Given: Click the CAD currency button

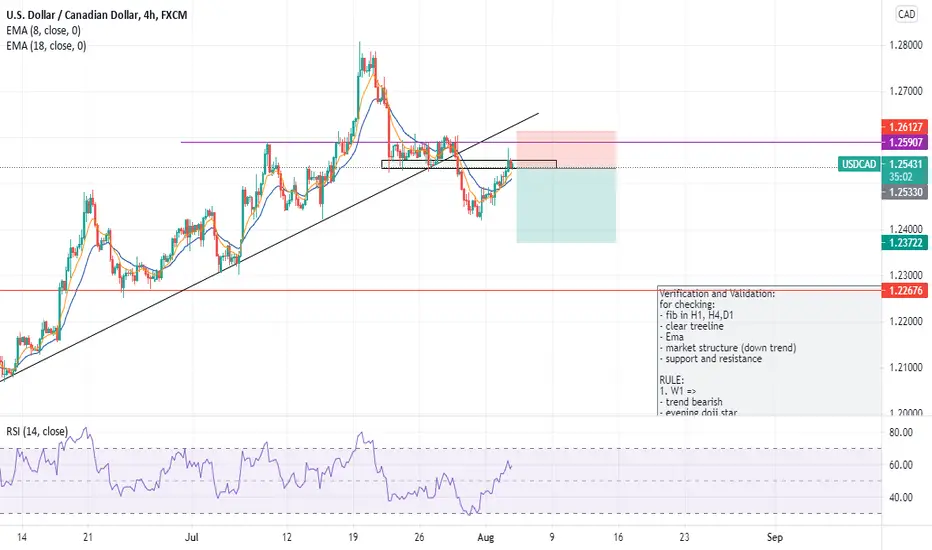Looking at the screenshot, I should pyautogui.click(x=906, y=14).
